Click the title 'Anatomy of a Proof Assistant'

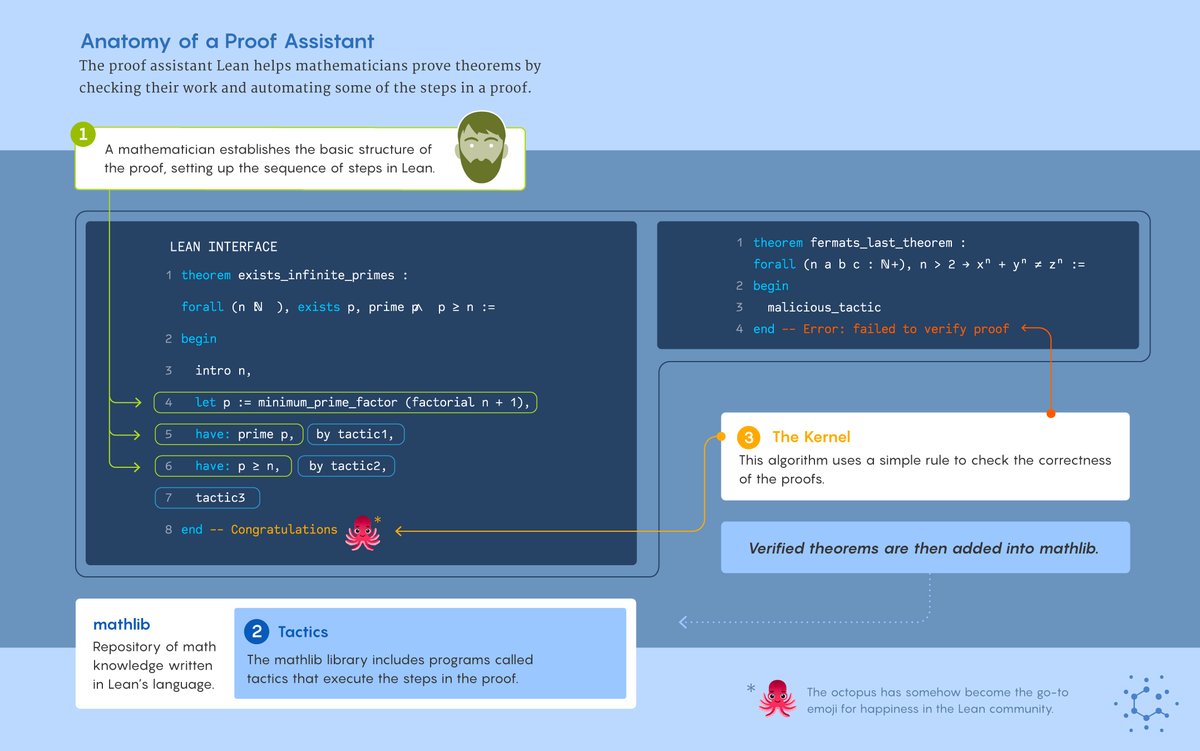(227, 42)
